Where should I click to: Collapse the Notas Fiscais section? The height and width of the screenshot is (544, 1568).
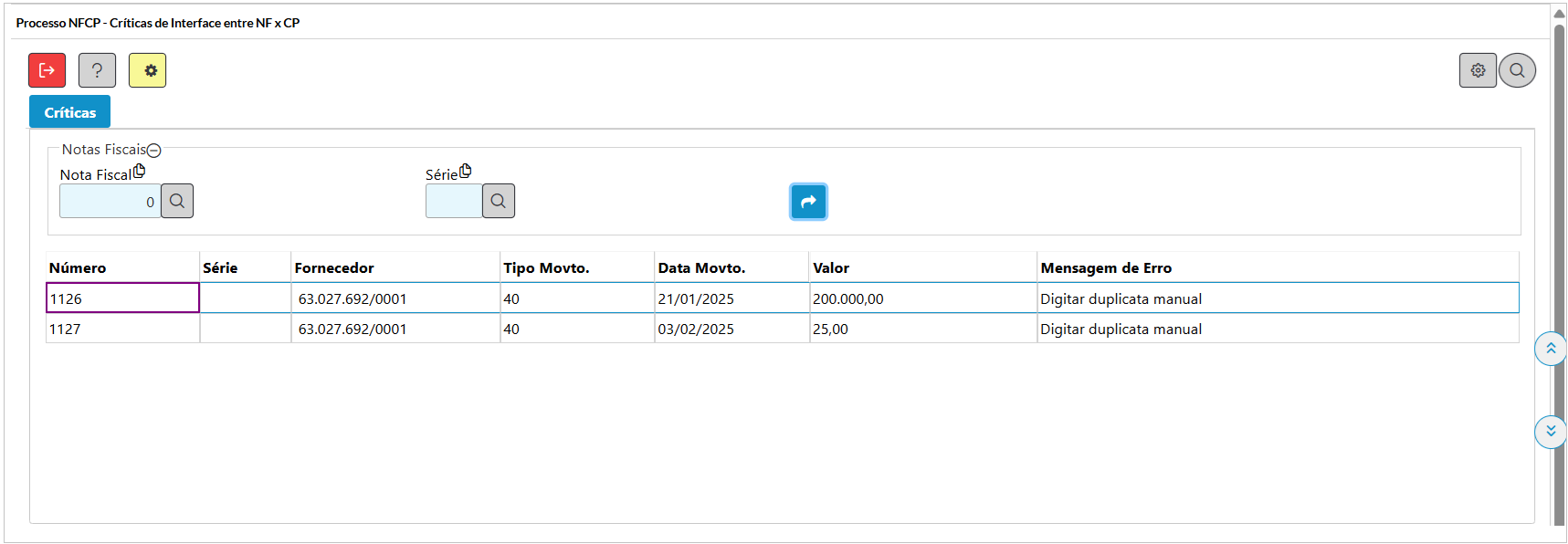[x=154, y=151]
